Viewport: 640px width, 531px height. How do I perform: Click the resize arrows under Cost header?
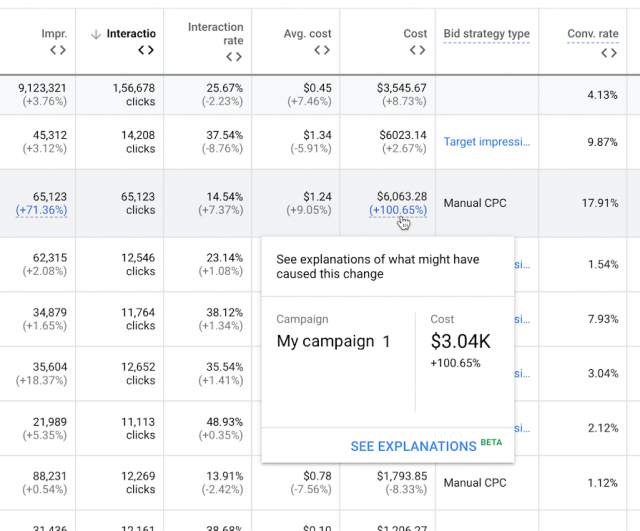click(x=417, y=50)
